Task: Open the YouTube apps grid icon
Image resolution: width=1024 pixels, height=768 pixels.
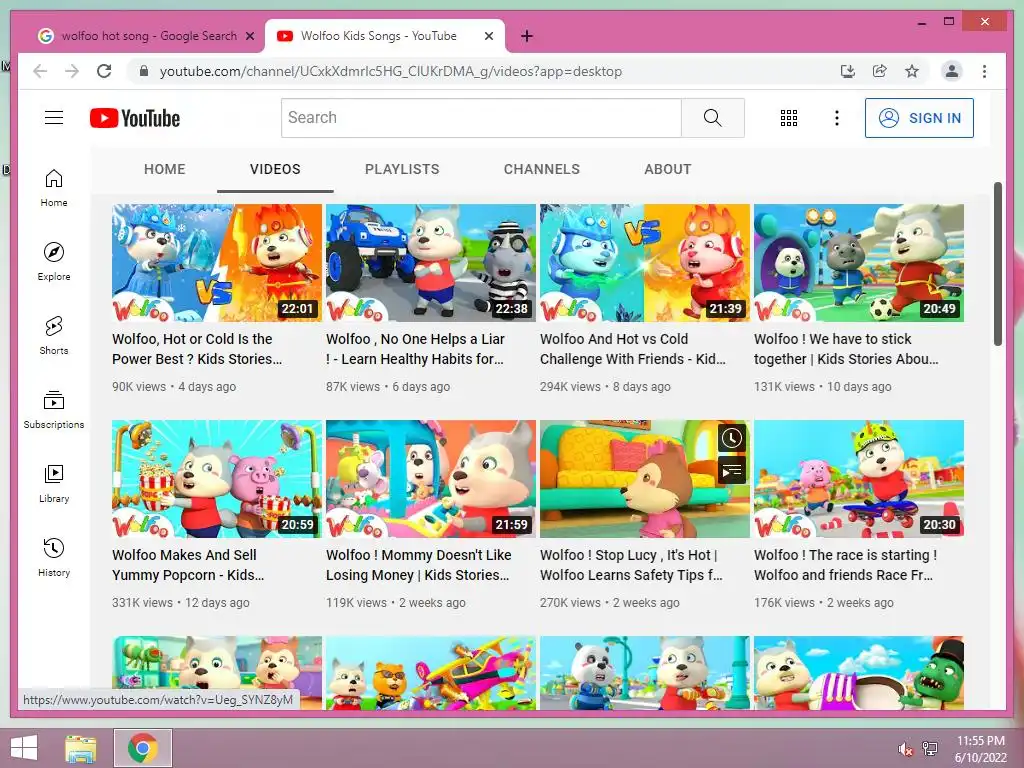Action: [x=789, y=118]
